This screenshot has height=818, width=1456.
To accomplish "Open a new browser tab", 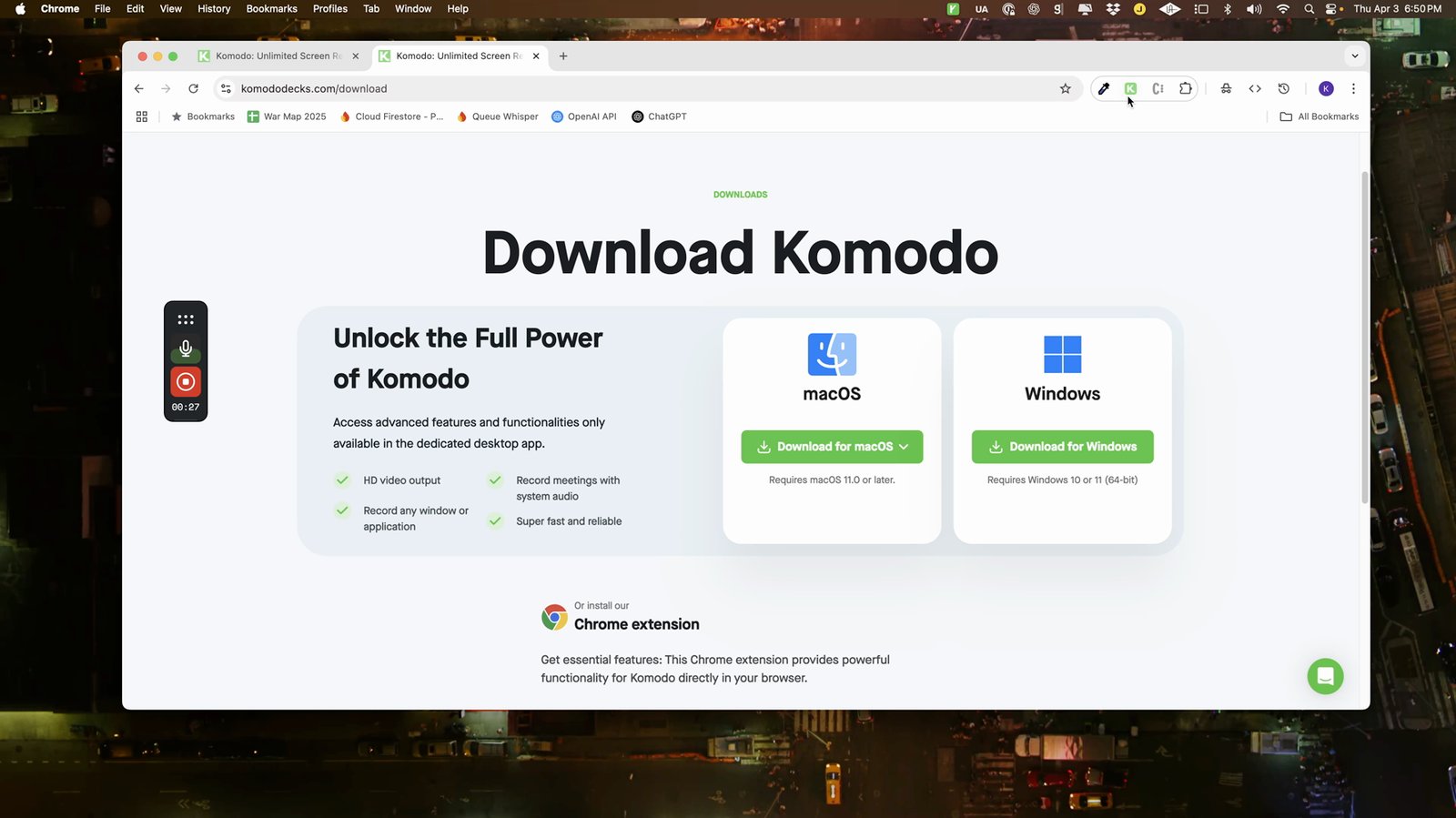I will tap(563, 56).
